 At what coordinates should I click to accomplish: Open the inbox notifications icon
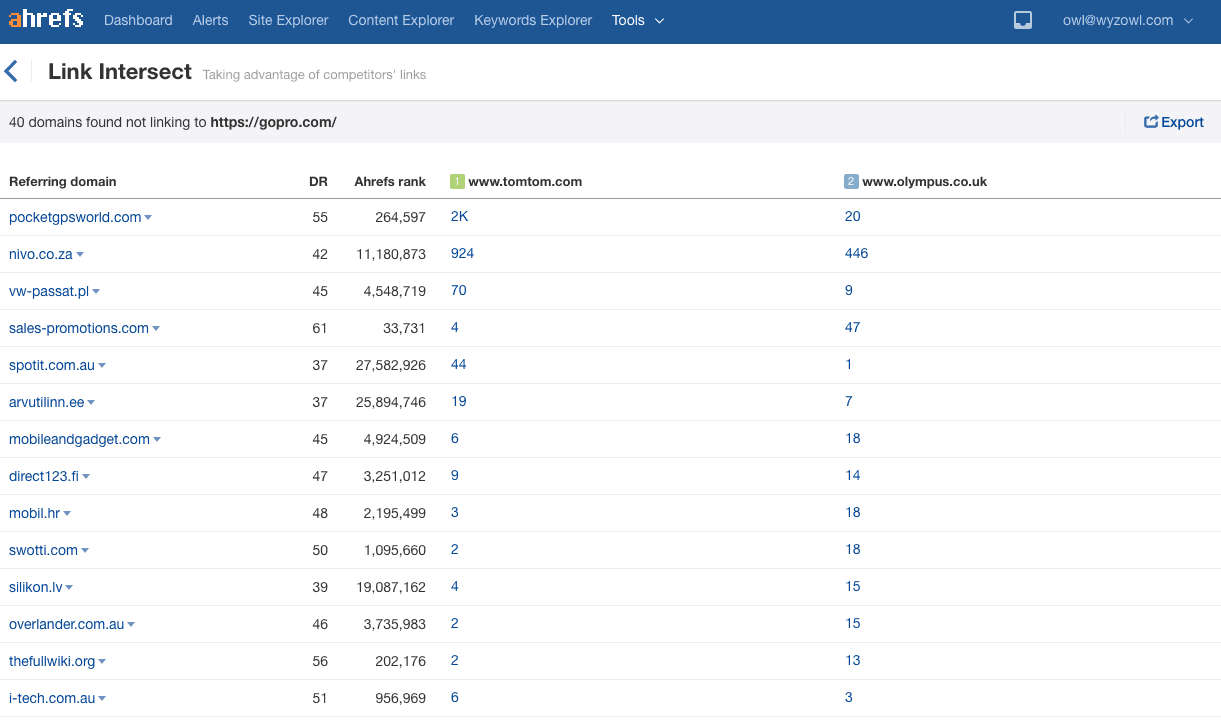pyautogui.click(x=1022, y=20)
